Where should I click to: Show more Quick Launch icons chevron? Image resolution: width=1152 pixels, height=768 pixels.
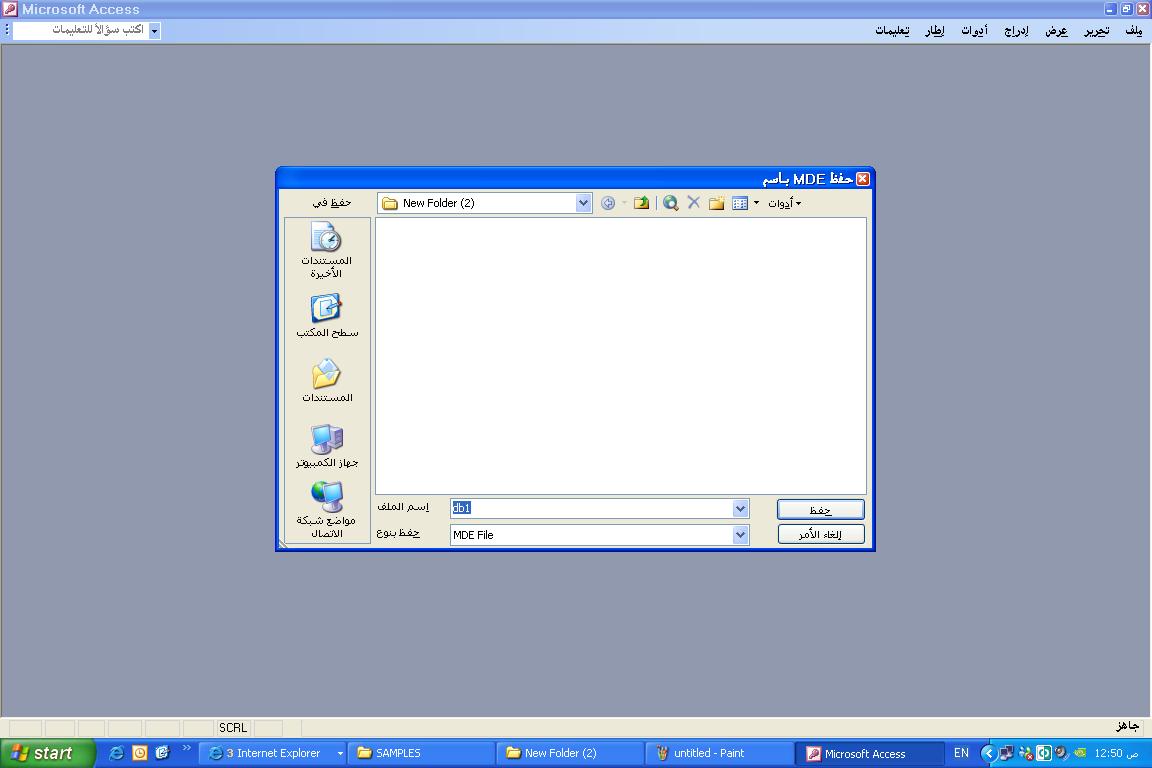(186, 748)
